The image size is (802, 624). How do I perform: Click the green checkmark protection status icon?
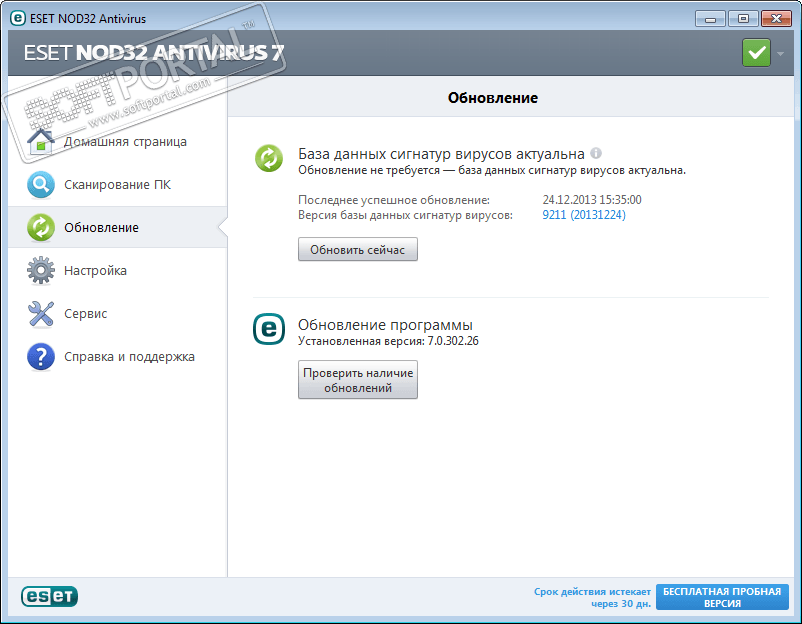756,53
